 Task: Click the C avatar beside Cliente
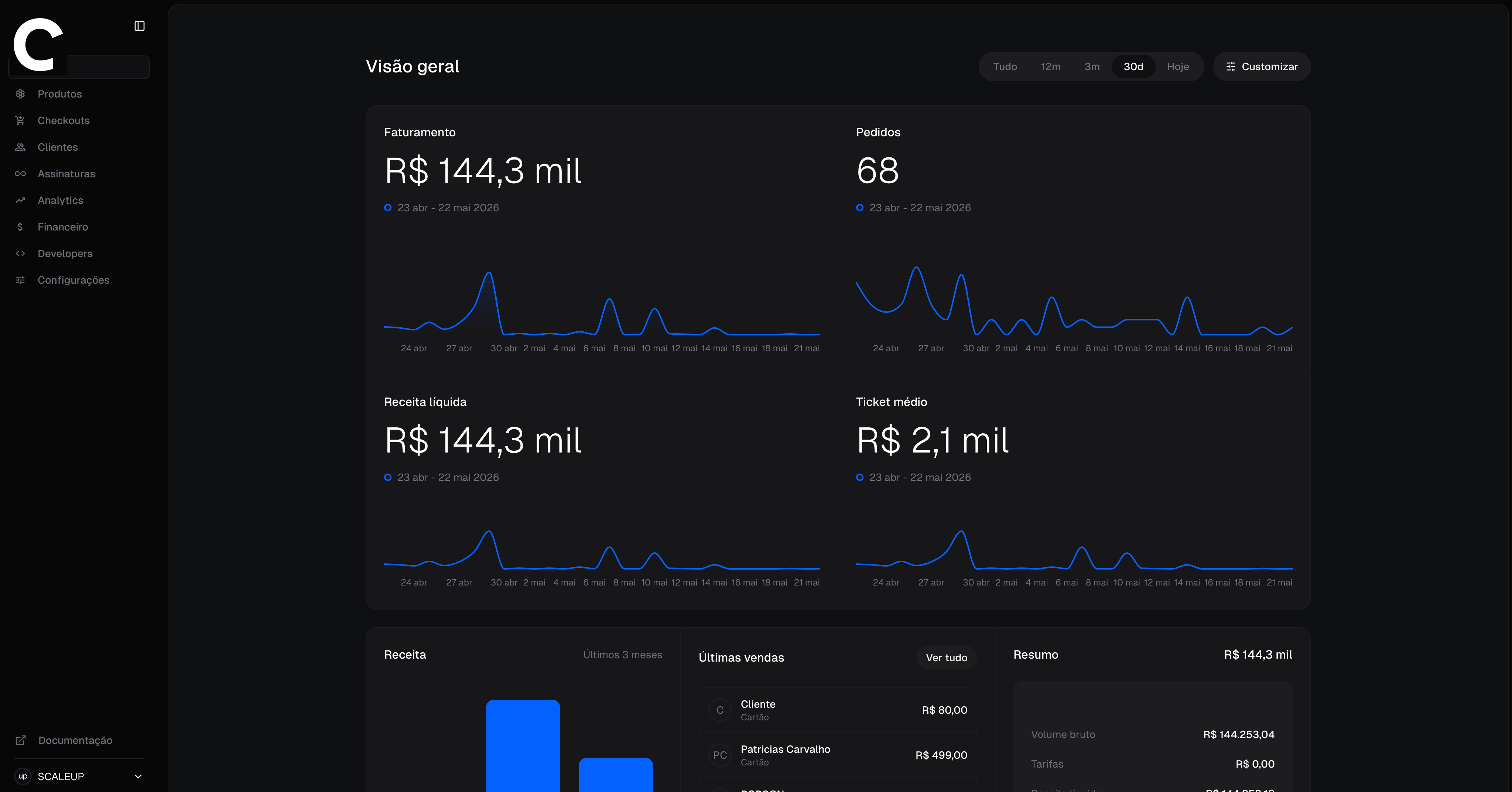coord(720,710)
